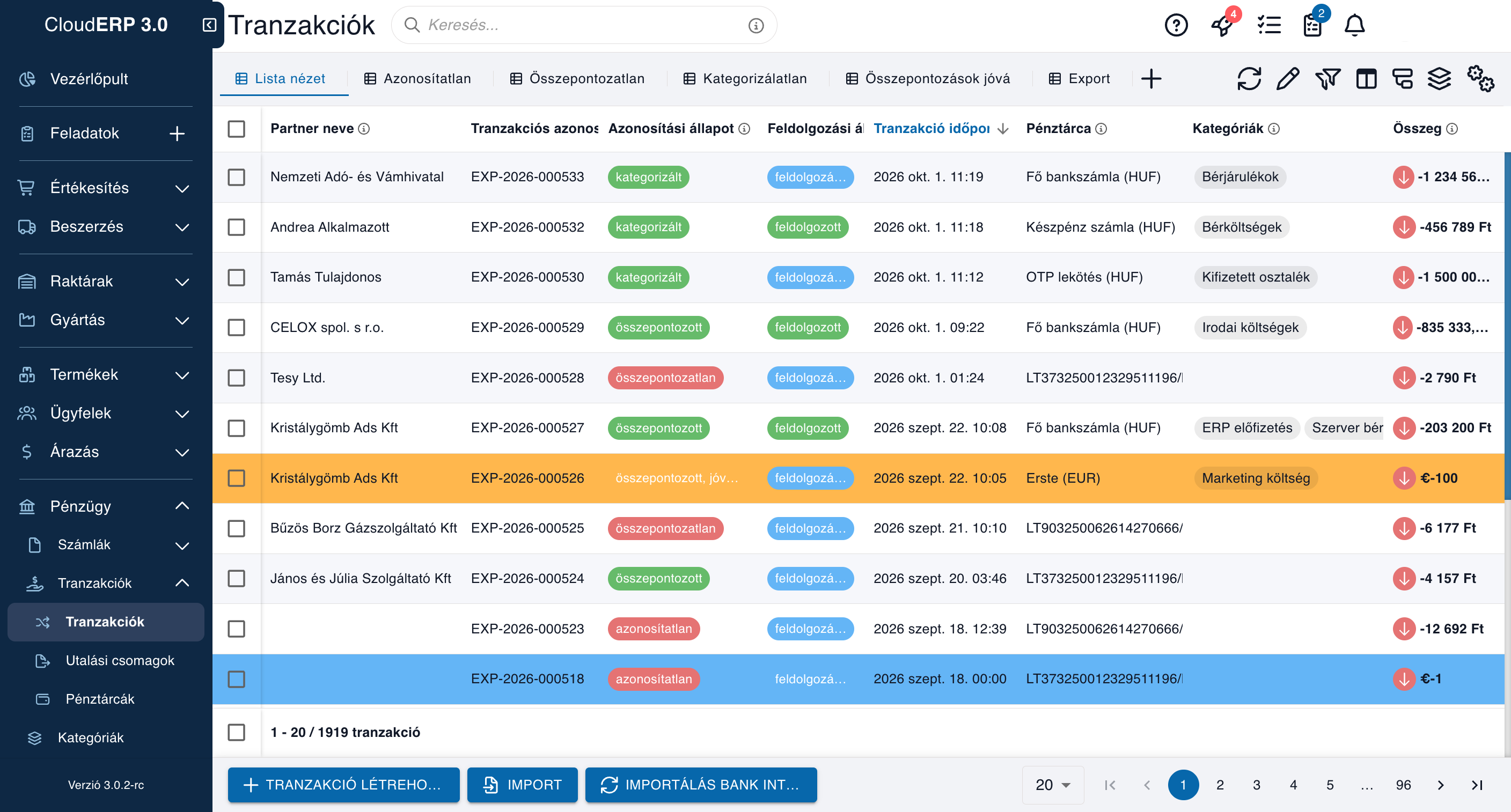1511x812 pixels.
Task: Open the pencil edit tool
Action: pyautogui.click(x=1288, y=78)
